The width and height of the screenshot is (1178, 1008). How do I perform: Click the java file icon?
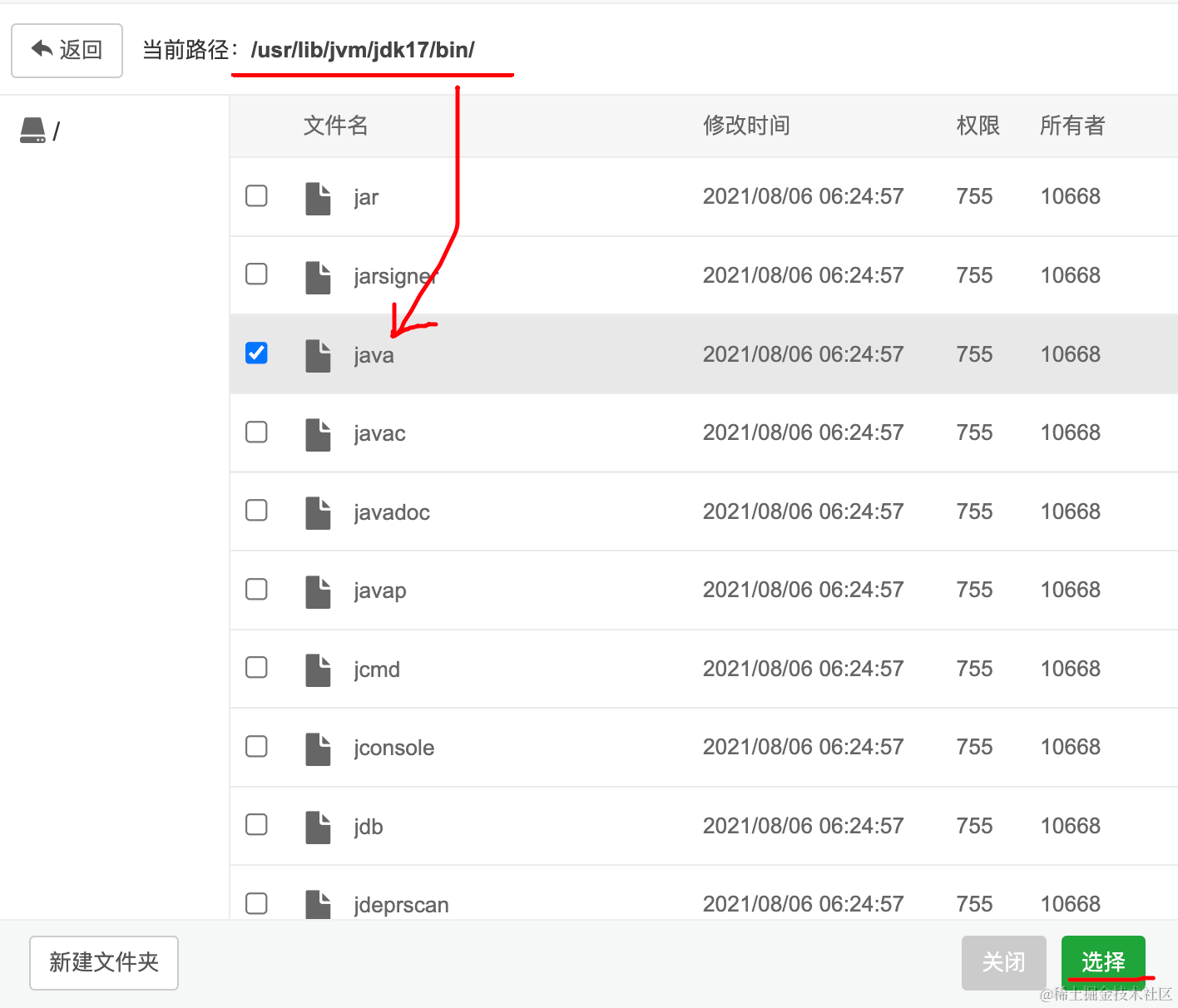(317, 354)
